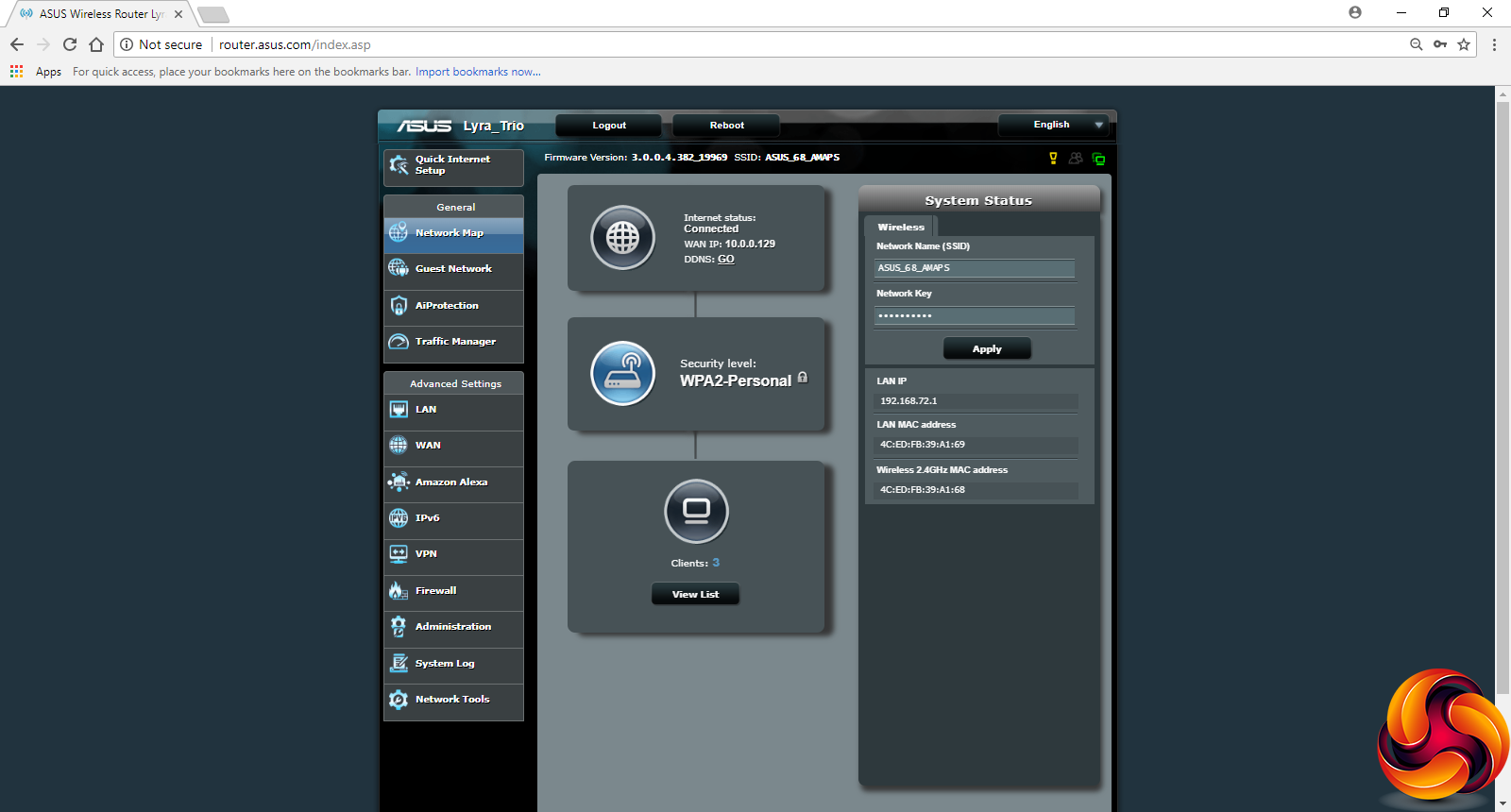The image size is (1511, 812).
Task: Open Chrome Apps shortcut
Action: (36, 72)
